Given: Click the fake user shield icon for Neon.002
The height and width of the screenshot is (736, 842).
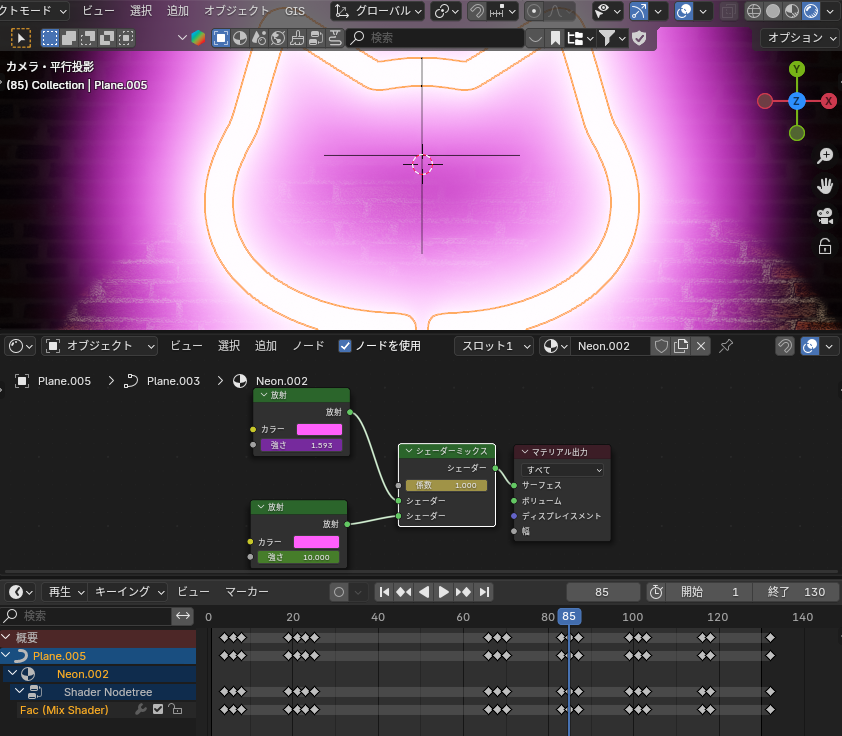Looking at the screenshot, I should [x=661, y=346].
